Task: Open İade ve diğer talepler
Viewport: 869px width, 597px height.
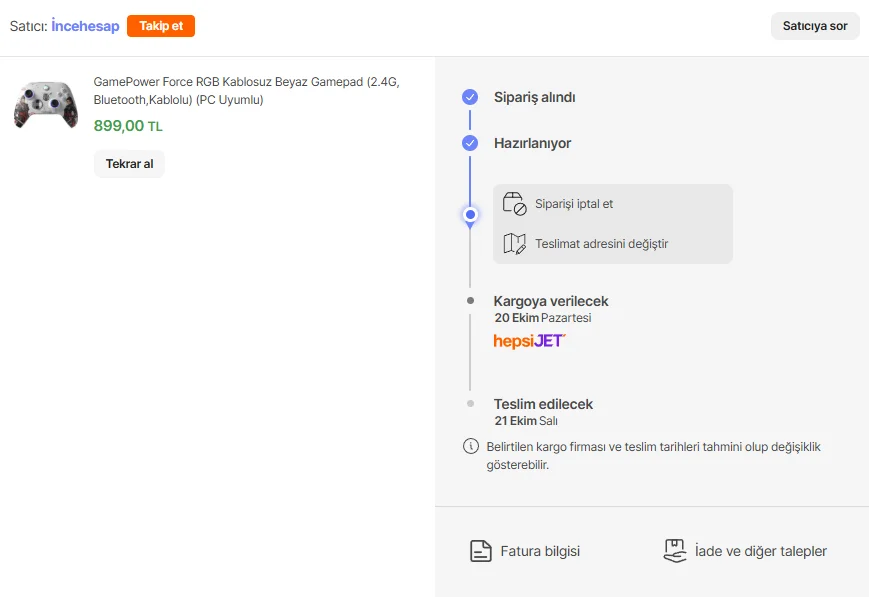Action: click(x=760, y=551)
